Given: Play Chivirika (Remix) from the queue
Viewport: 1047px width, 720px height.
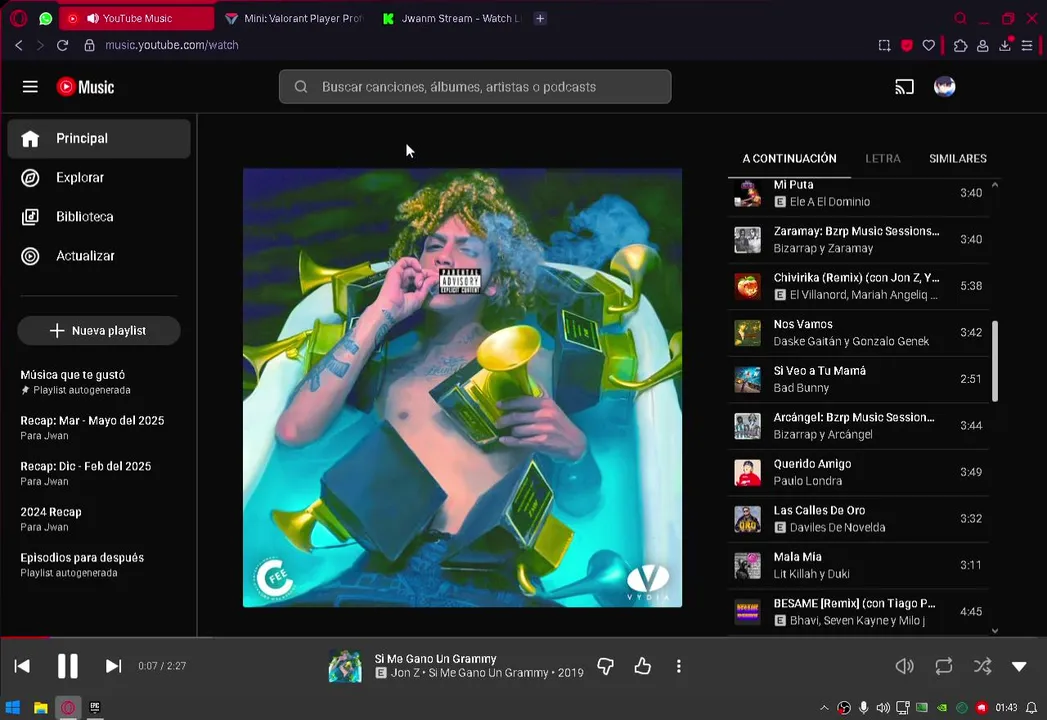Looking at the screenshot, I should coord(858,286).
